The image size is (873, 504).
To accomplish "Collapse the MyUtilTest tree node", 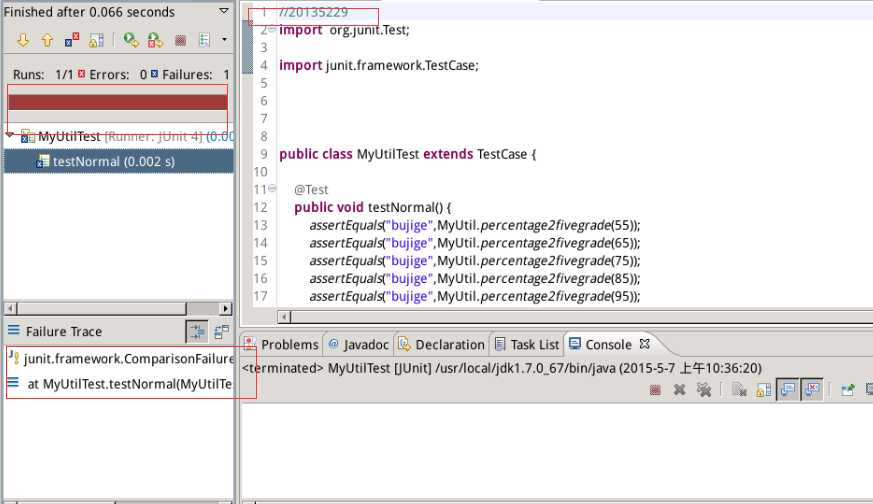I will tap(10, 135).
